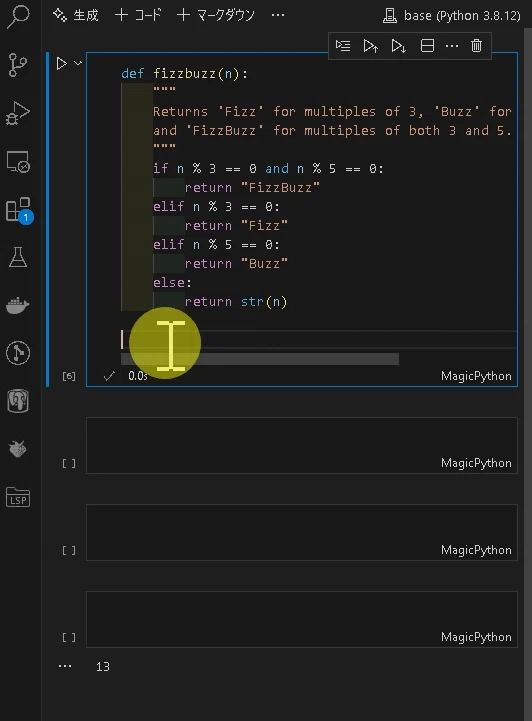Open the Search view in activity bar

pyautogui.click(x=18, y=16)
